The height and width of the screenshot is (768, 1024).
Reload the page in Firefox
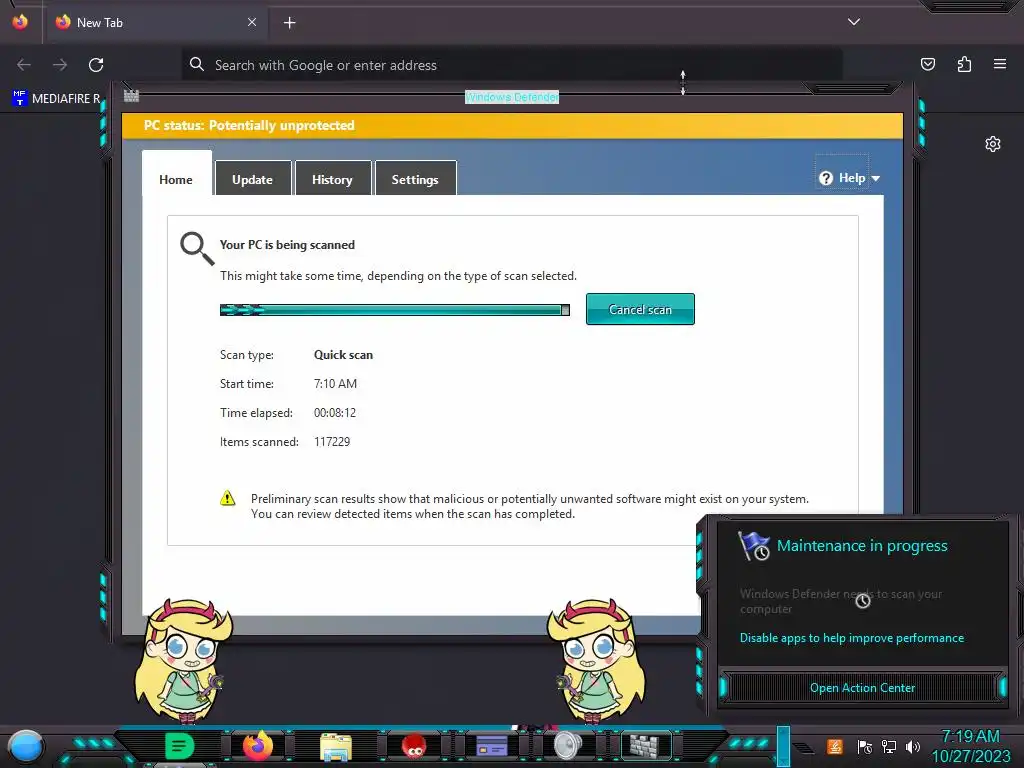(x=96, y=65)
